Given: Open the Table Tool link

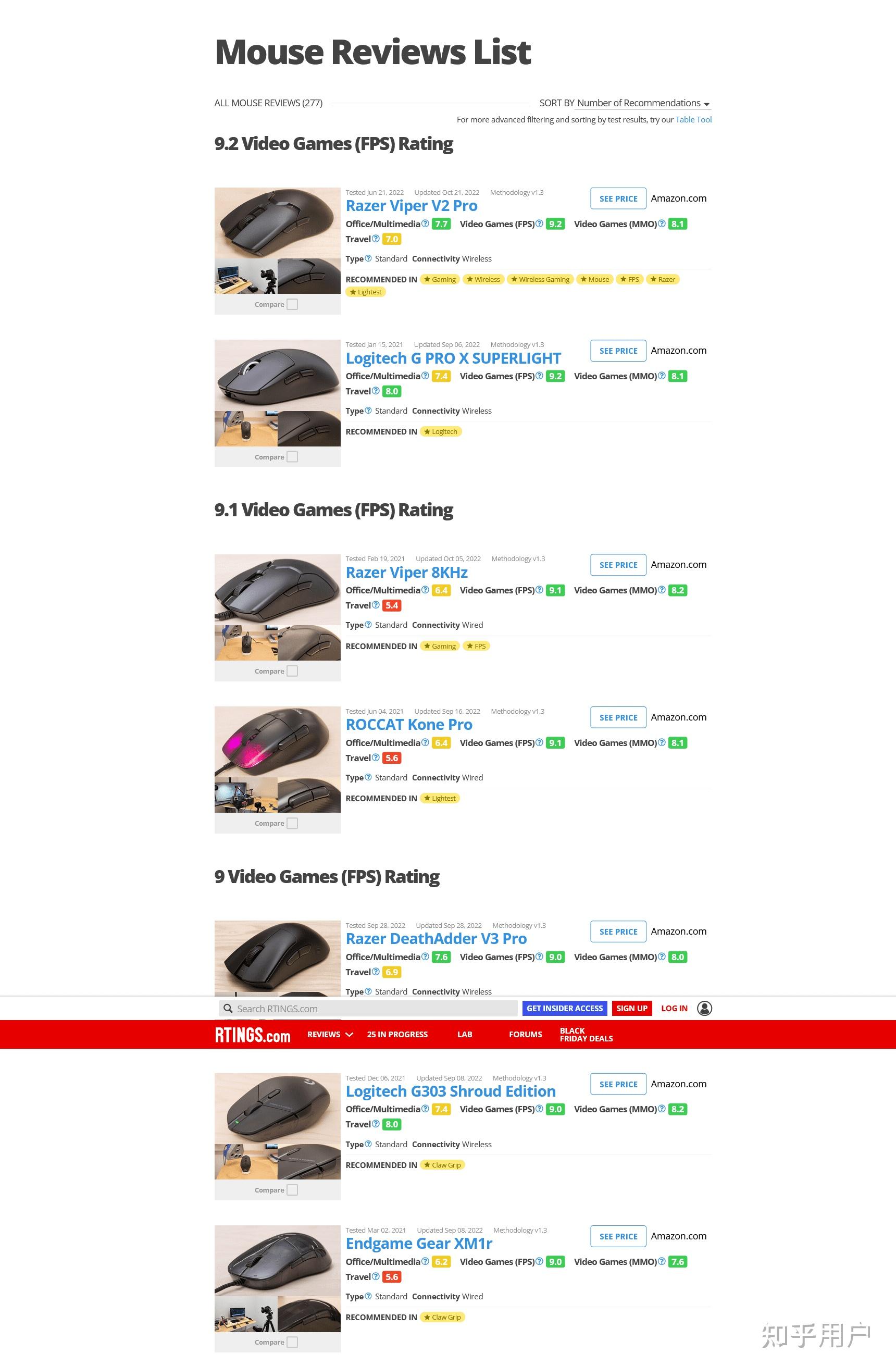Looking at the screenshot, I should pyautogui.click(x=693, y=119).
